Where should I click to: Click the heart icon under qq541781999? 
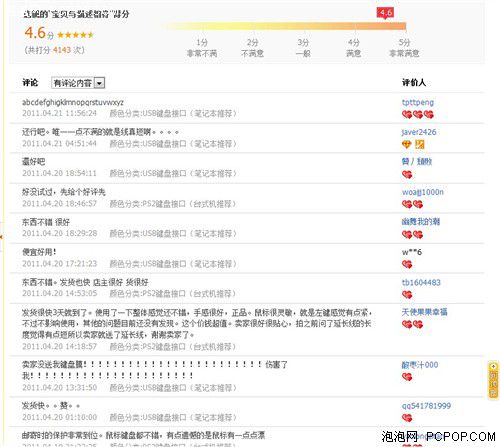(407, 418)
